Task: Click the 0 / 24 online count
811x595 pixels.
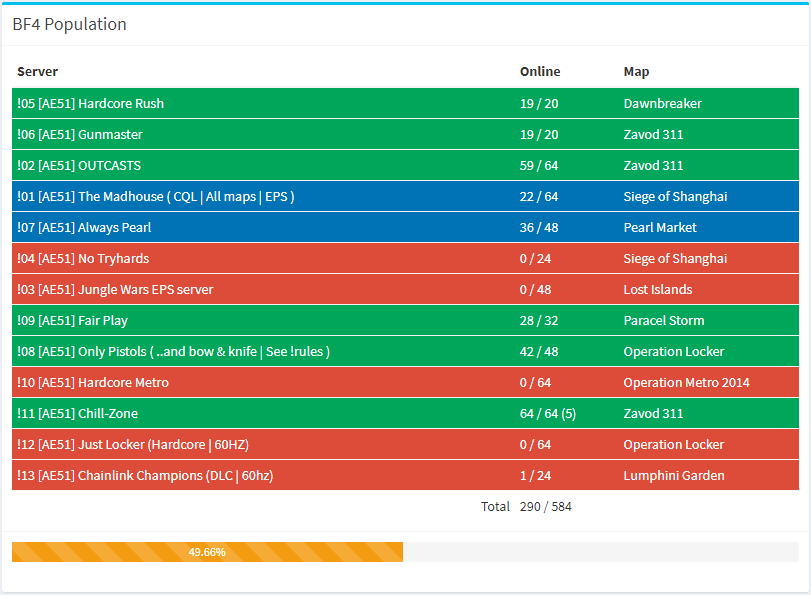Action: coord(535,259)
